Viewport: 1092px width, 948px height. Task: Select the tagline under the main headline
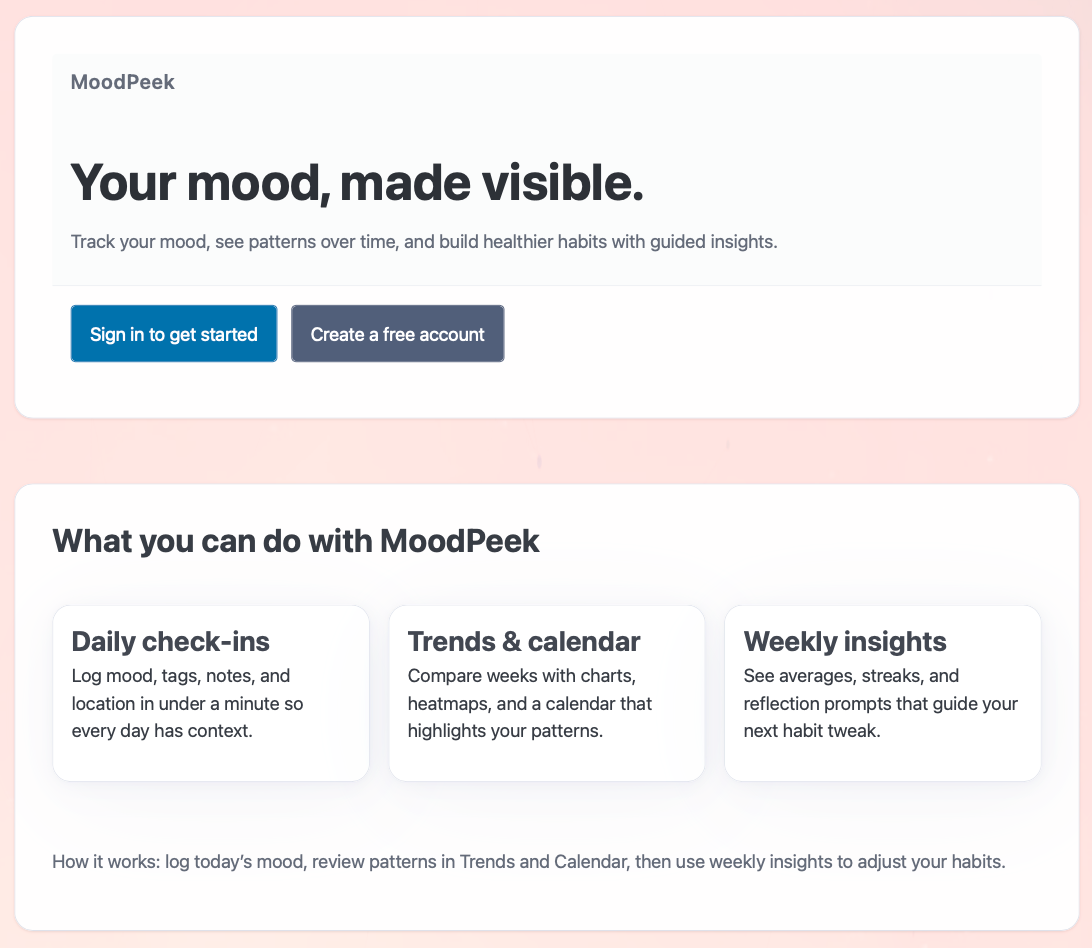(426, 242)
